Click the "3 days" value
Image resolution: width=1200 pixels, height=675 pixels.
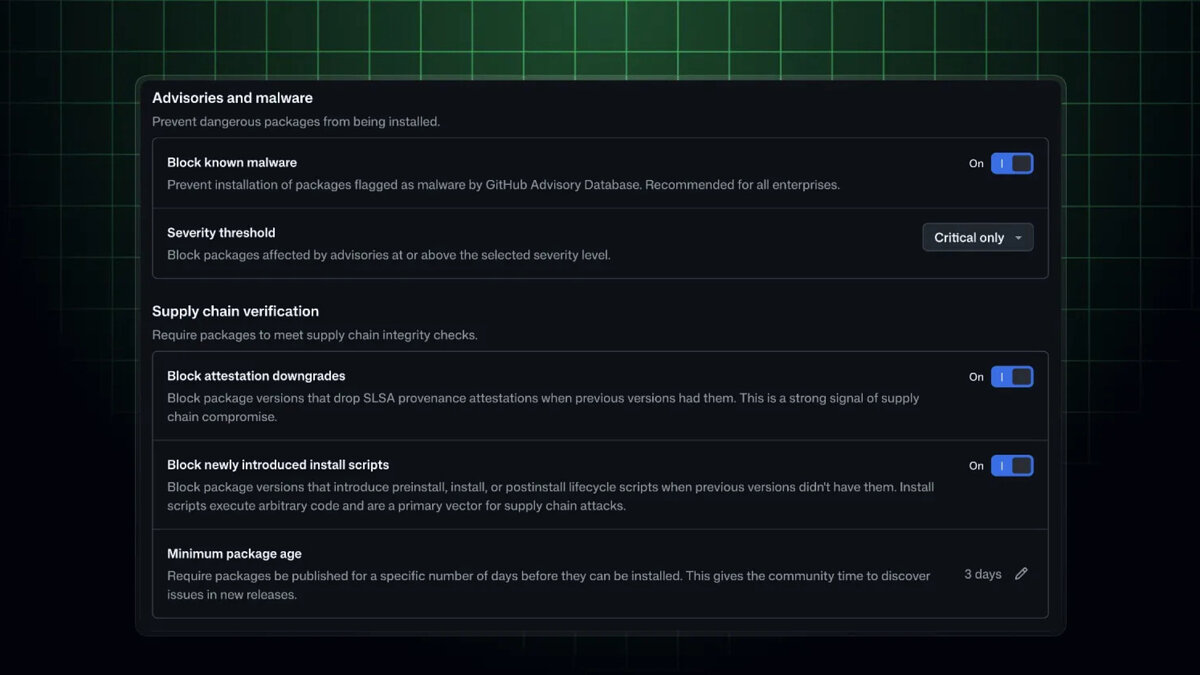pyautogui.click(x=983, y=574)
